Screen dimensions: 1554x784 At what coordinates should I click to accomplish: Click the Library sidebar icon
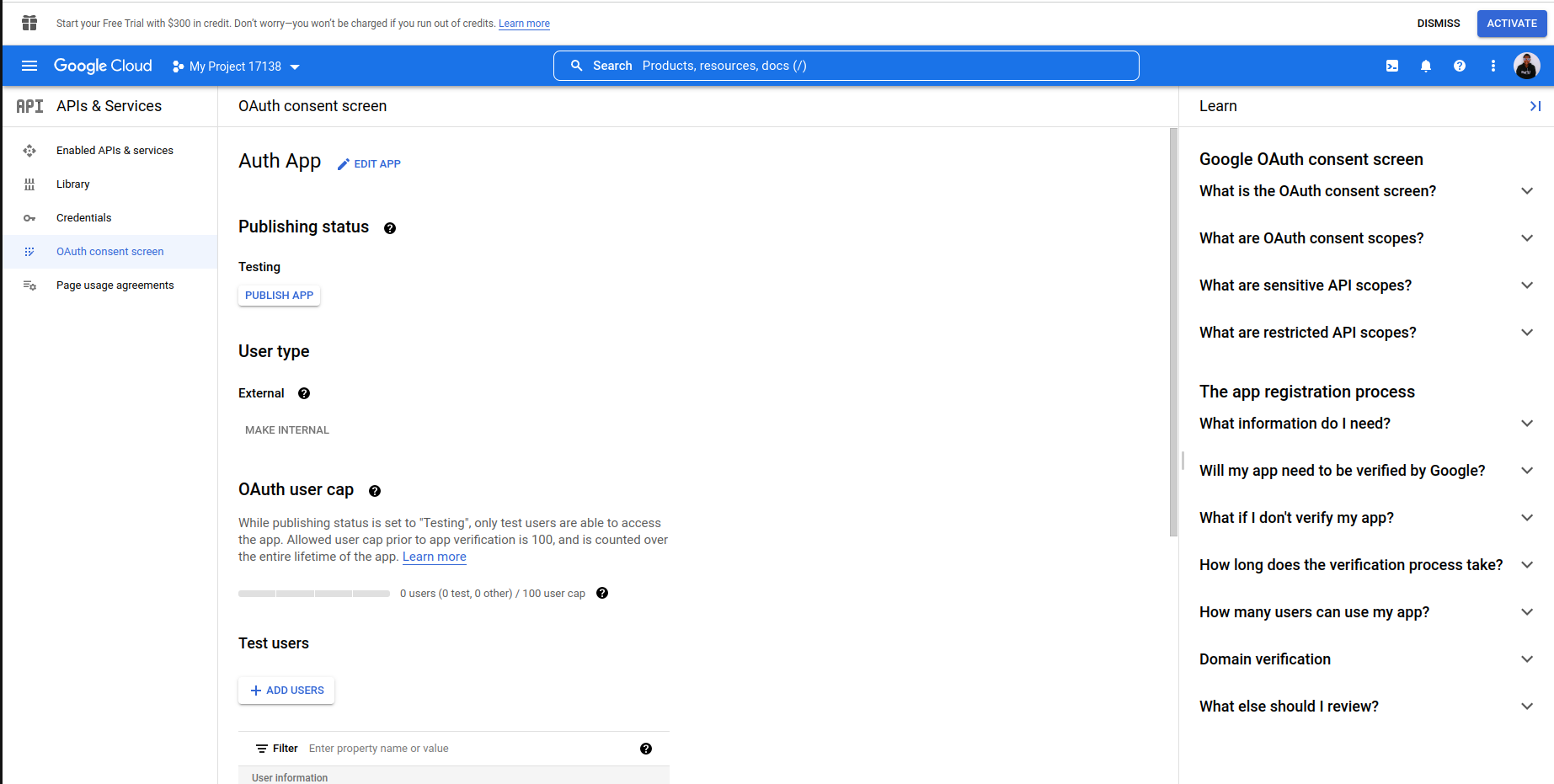pos(29,184)
